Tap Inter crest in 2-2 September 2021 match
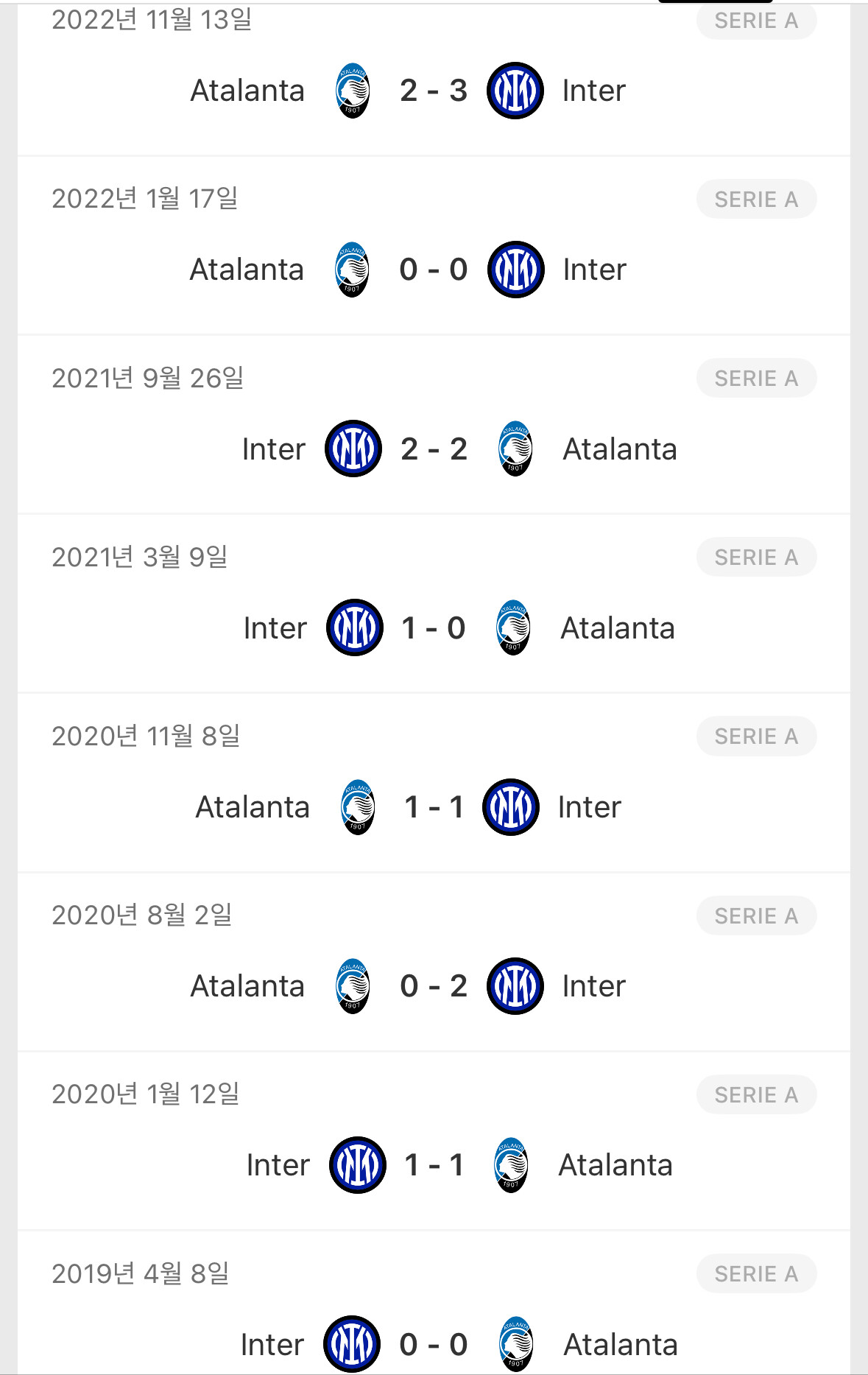The width and height of the screenshot is (868, 1375). (353, 449)
